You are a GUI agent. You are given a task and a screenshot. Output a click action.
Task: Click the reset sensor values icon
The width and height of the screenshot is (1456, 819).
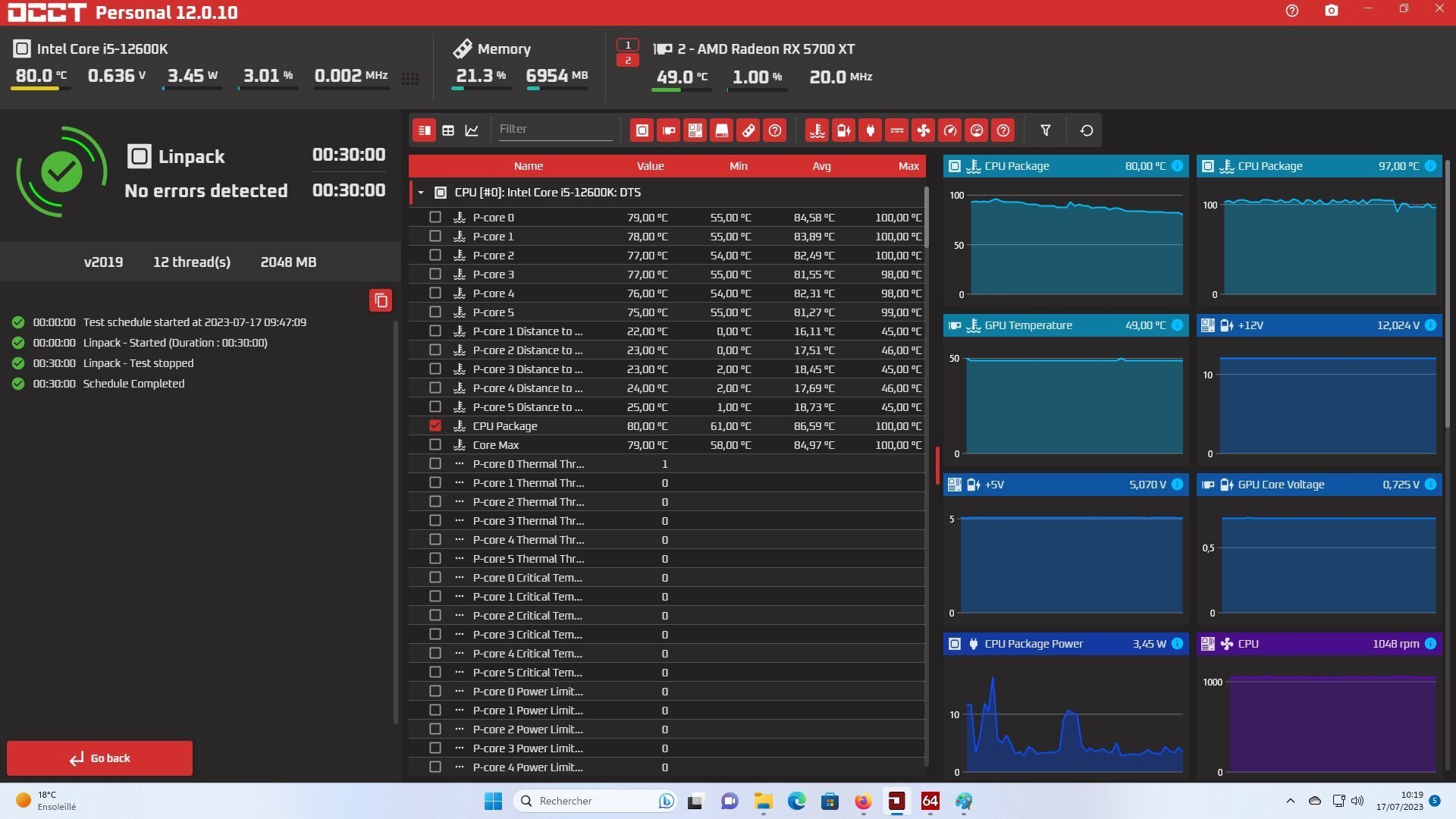(1086, 130)
